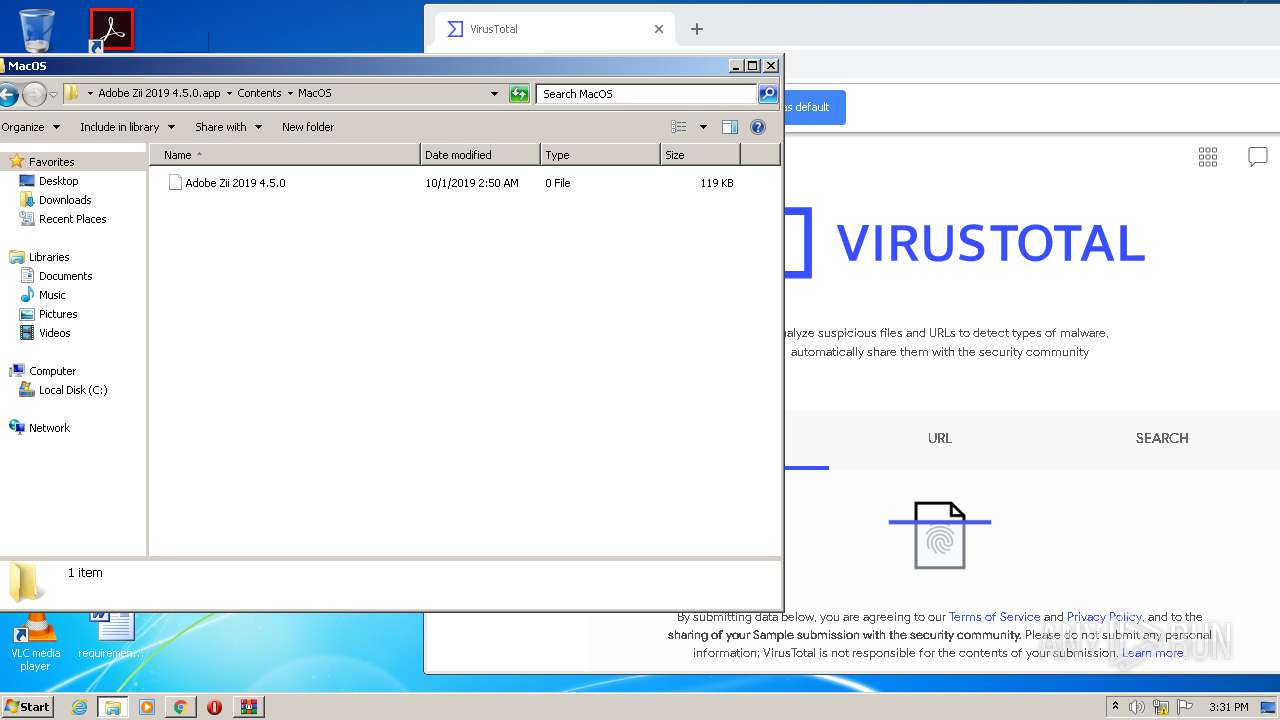Screen dimensions: 1280x720
Task: Open the view options dropdown arrow
Action: pos(703,127)
